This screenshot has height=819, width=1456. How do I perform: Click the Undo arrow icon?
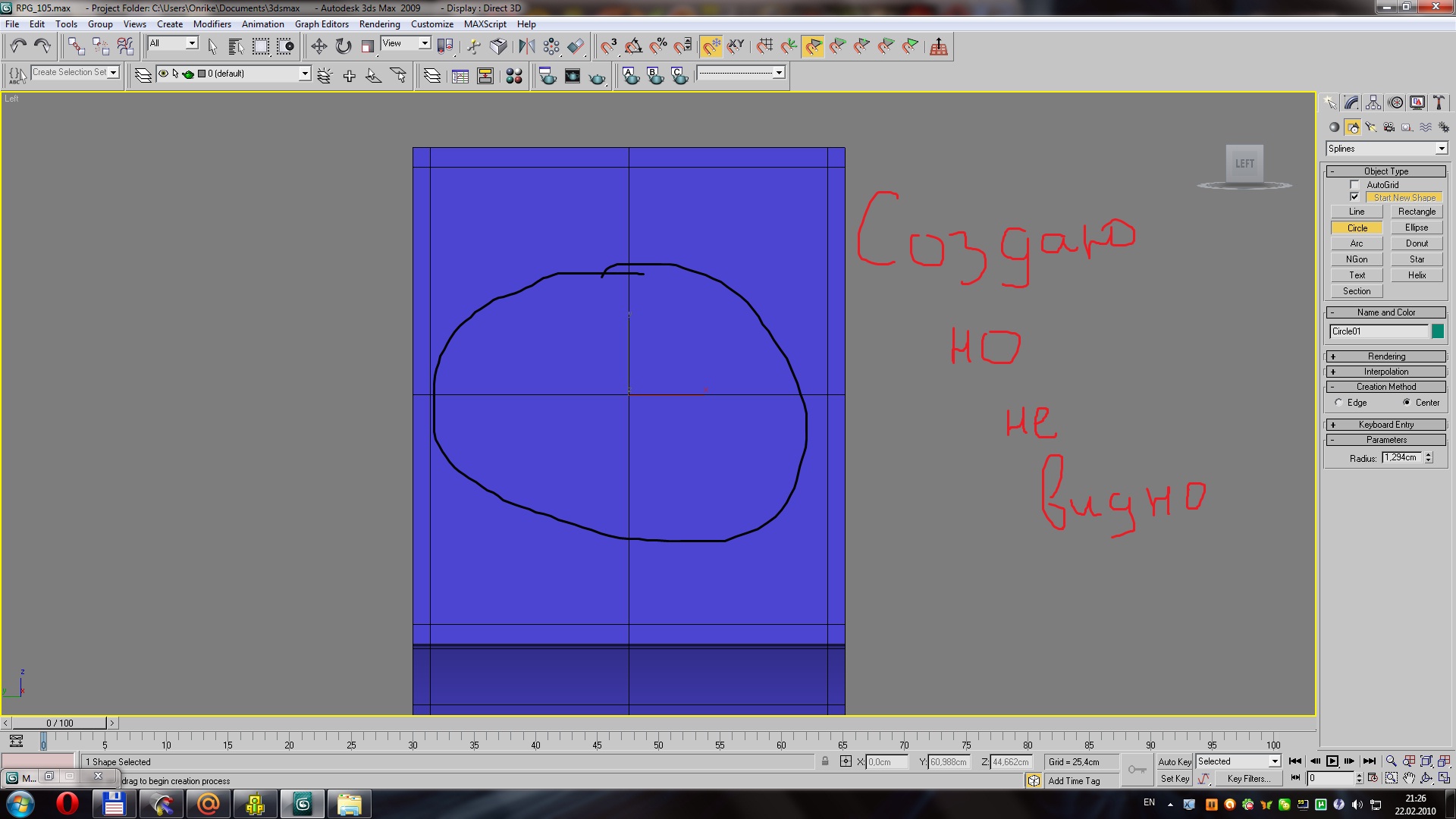pyautogui.click(x=18, y=46)
